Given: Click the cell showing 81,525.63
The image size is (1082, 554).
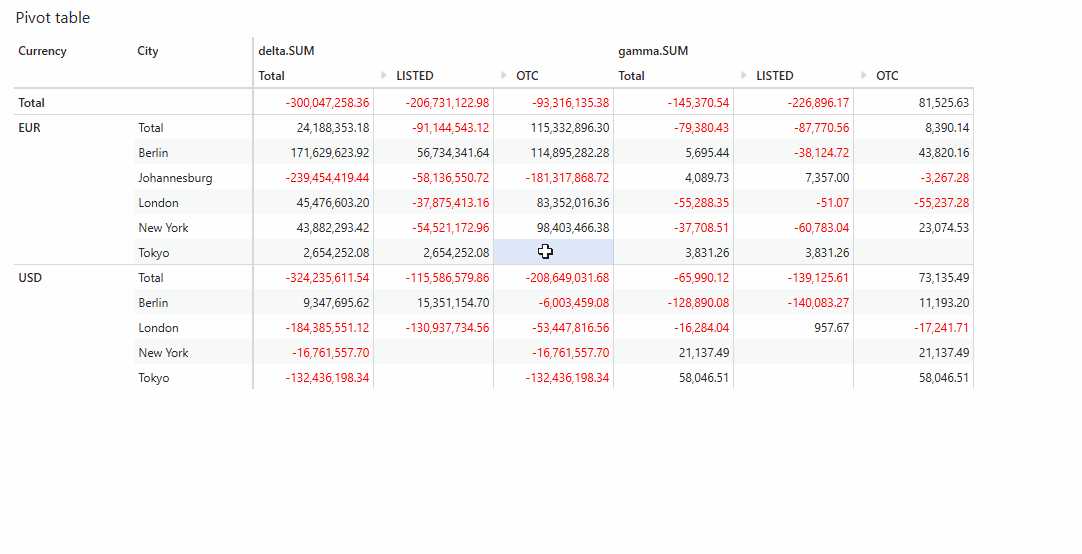Looking at the screenshot, I should tap(914, 103).
